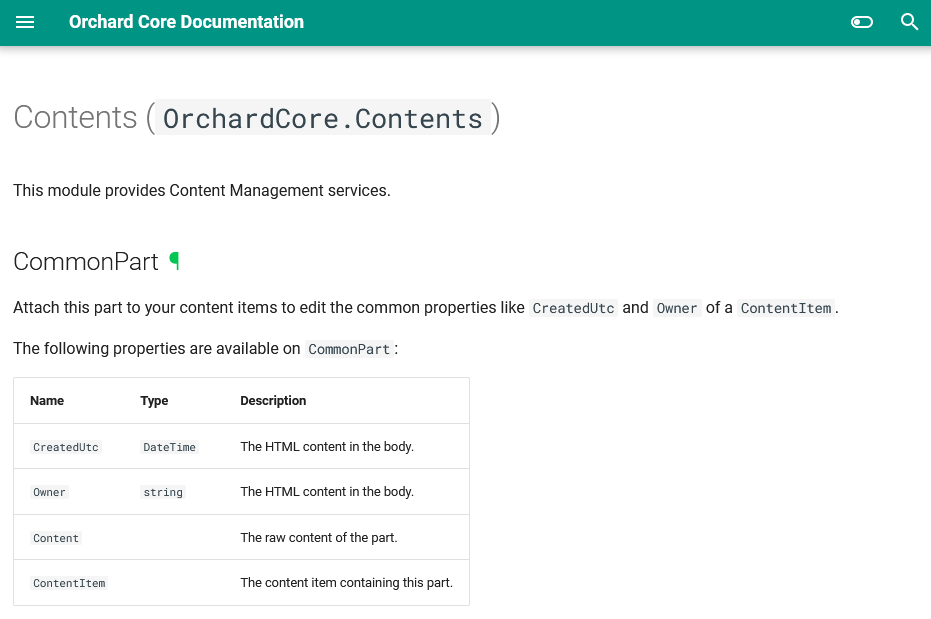Click the CommonPart inline code before the table
Image resolution: width=931 pixels, height=619 pixels.
coord(349,349)
